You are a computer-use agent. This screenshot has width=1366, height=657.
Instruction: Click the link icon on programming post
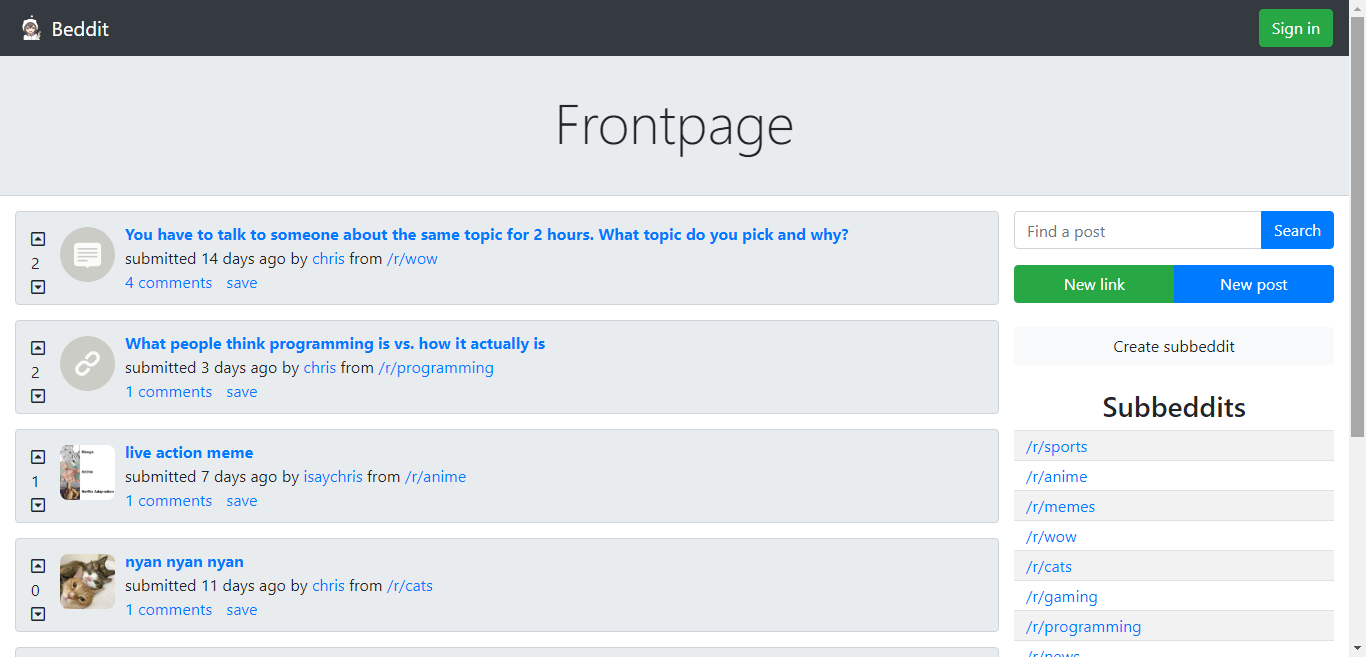click(88, 363)
